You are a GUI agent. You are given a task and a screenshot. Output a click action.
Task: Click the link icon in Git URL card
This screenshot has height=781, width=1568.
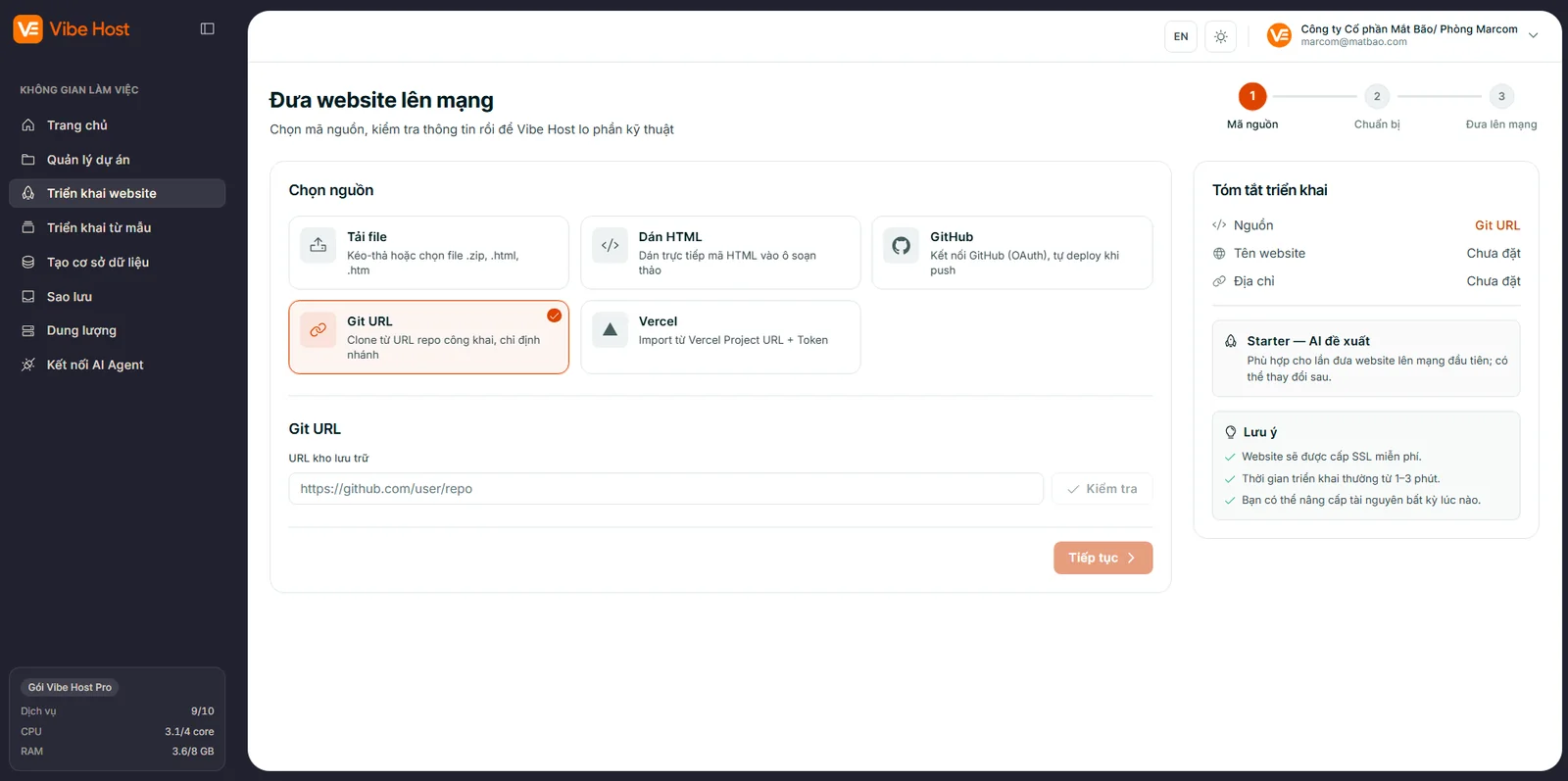click(318, 330)
